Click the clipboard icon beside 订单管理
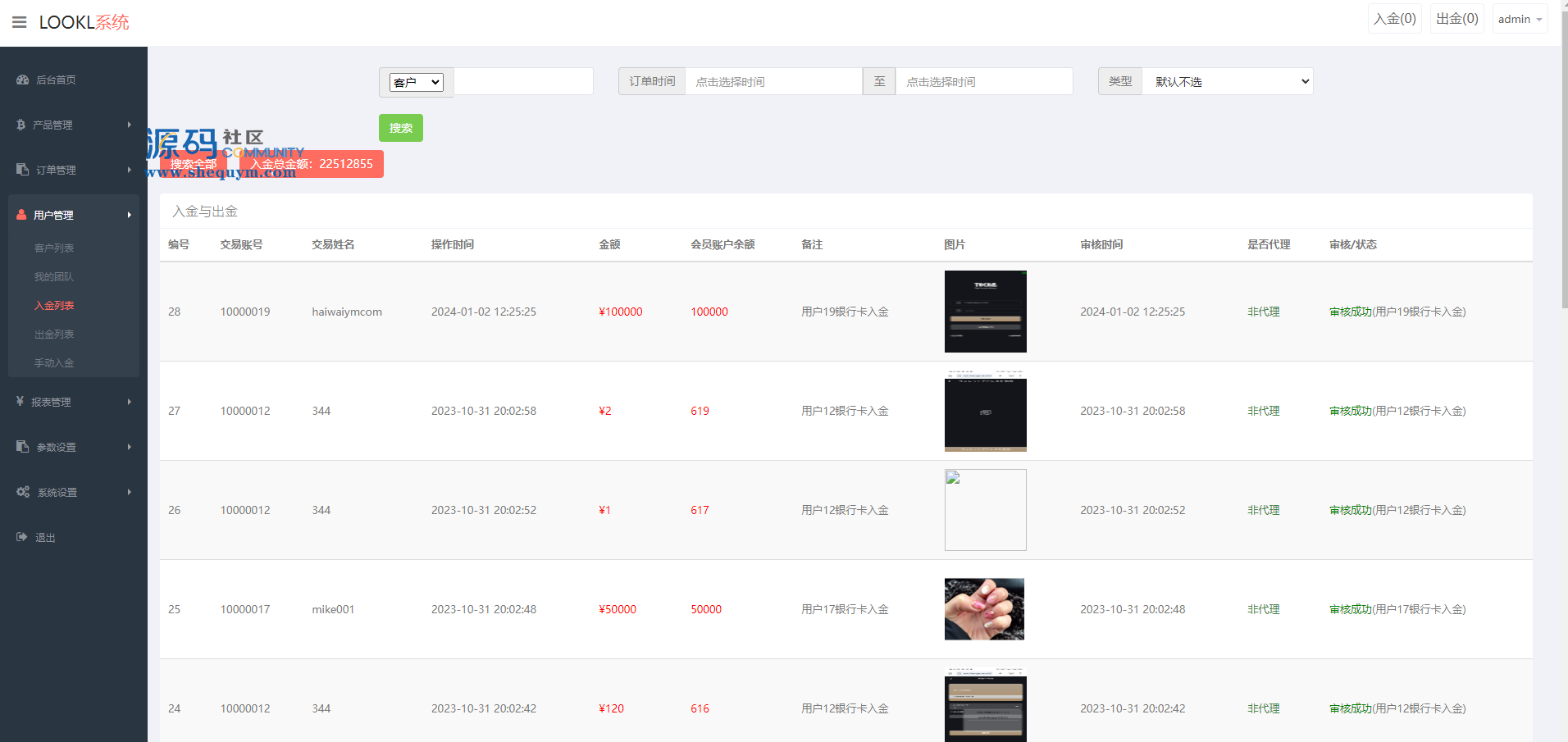Viewport: 1568px width, 742px height. 23,170
